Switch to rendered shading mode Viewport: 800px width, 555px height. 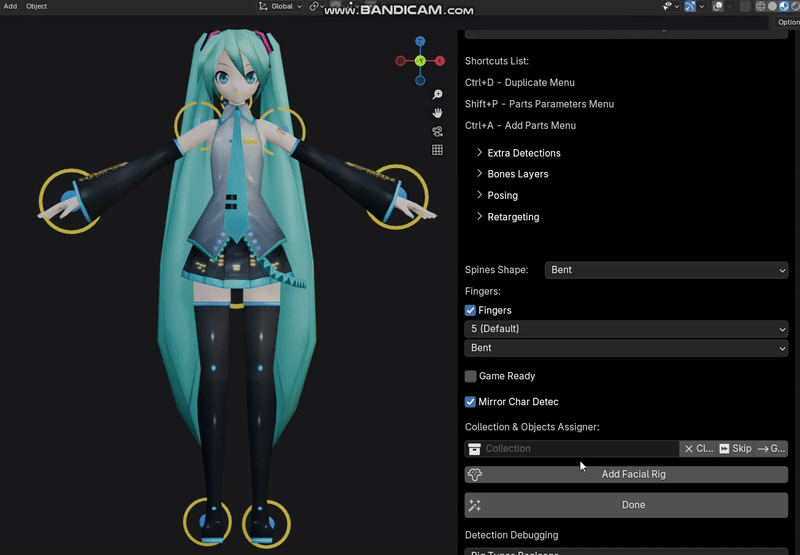(x=795, y=6)
